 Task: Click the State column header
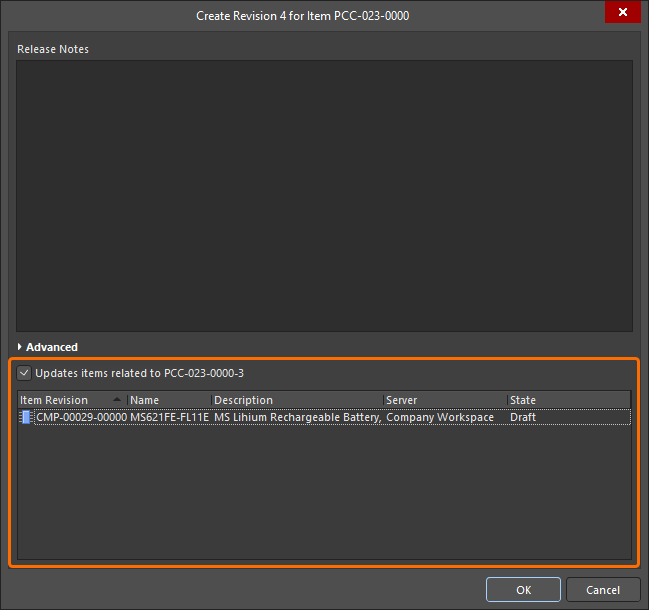(569, 400)
